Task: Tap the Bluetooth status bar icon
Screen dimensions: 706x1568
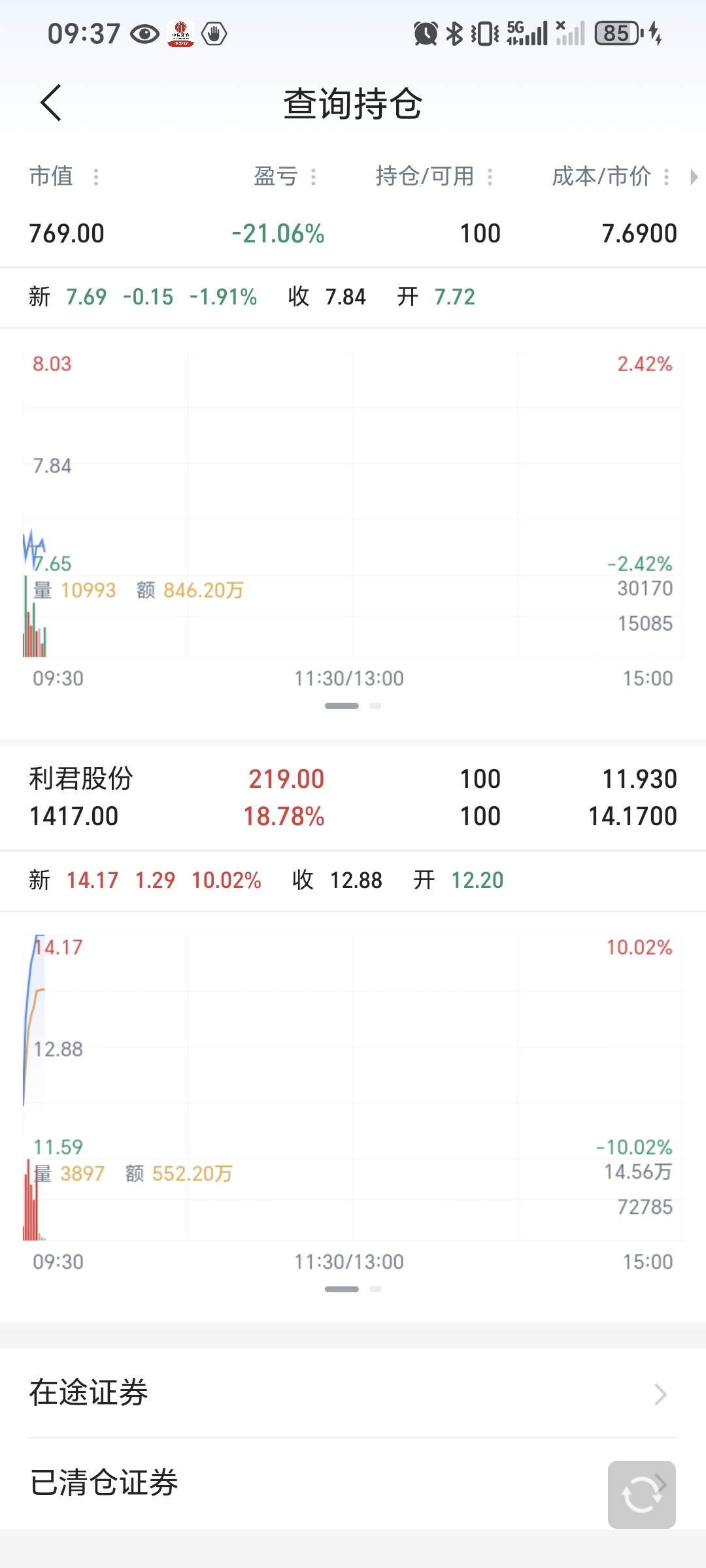Action: click(454, 33)
